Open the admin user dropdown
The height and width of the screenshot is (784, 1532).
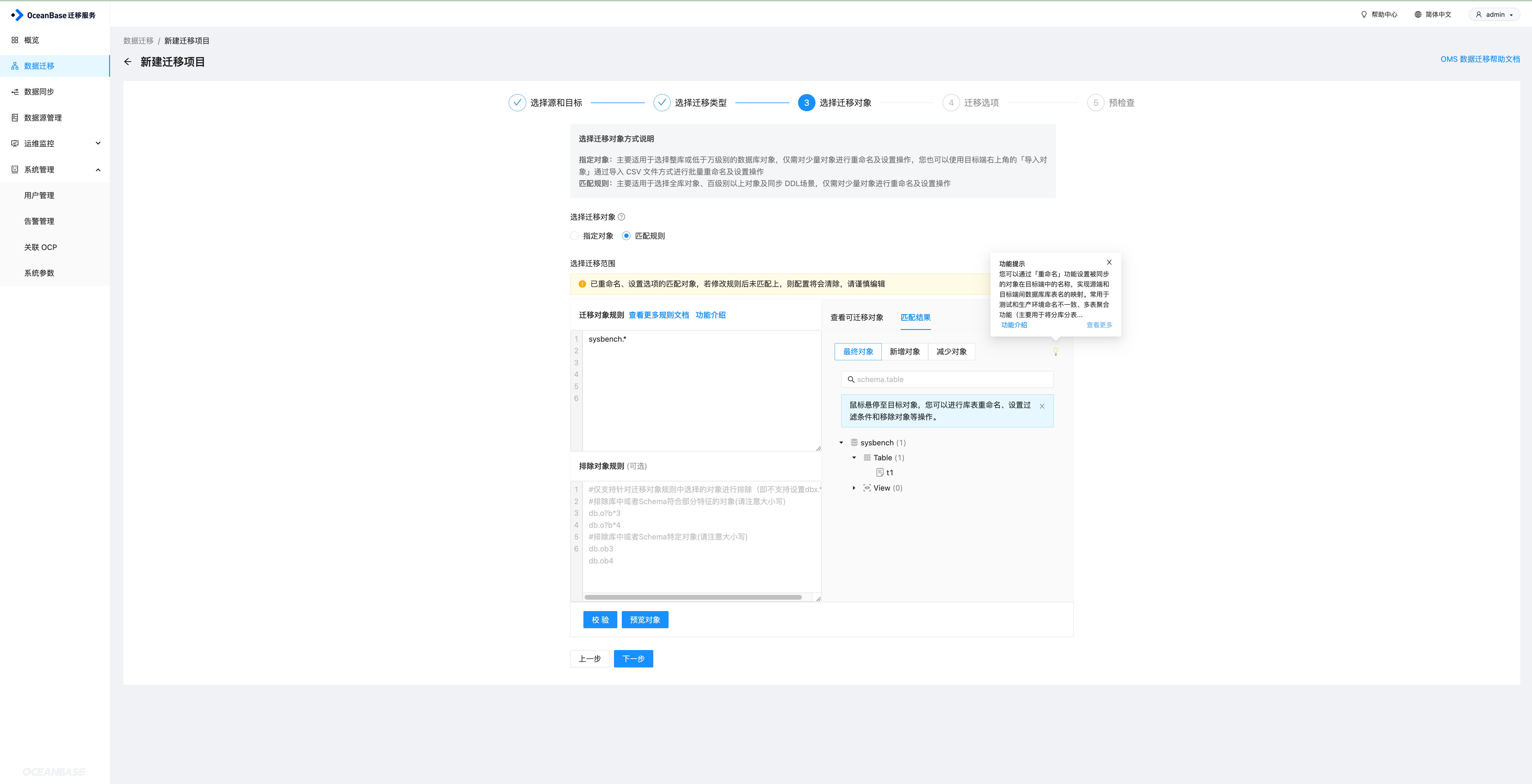(1495, 14)
